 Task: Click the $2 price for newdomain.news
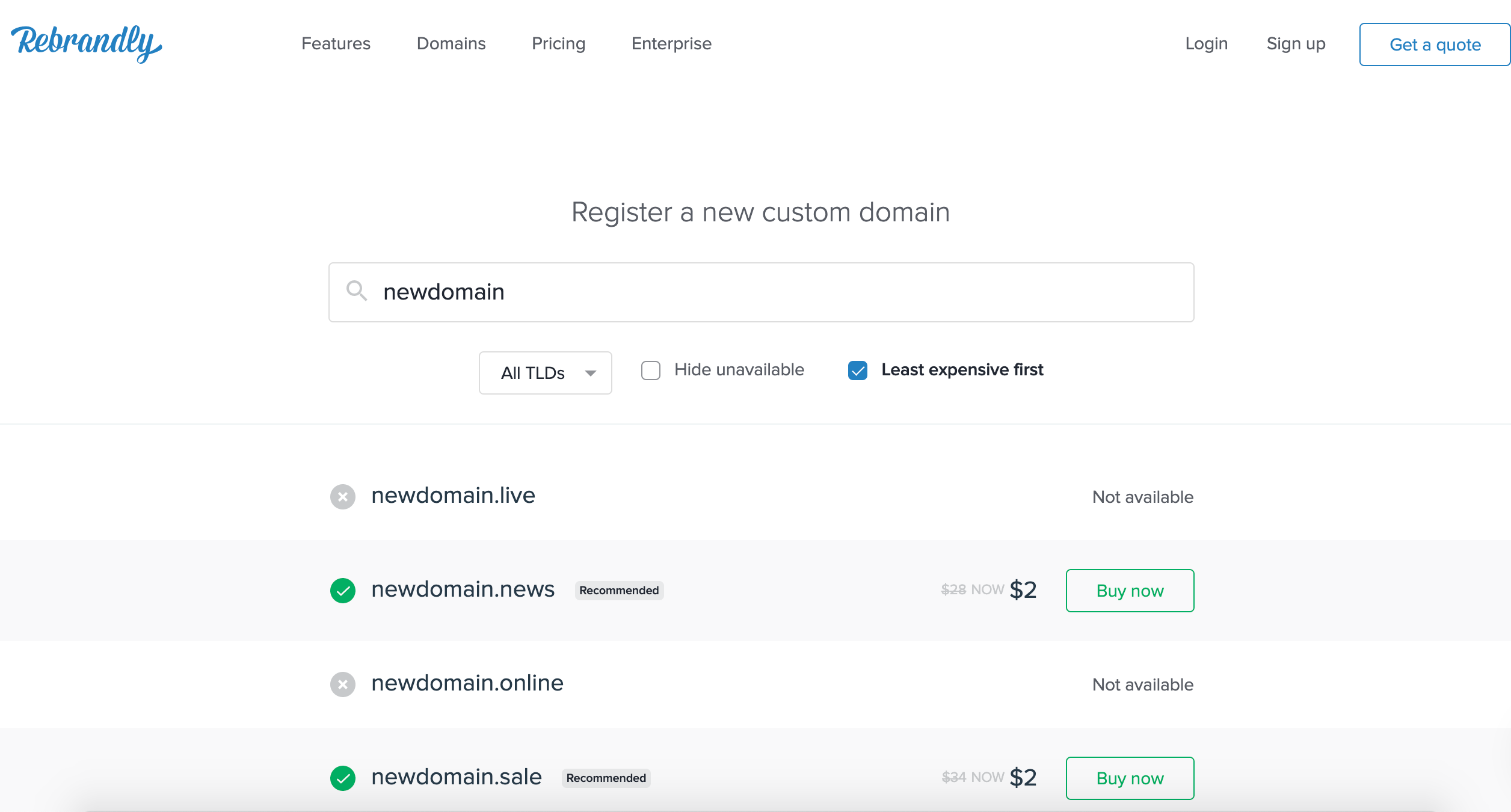coord(1023,590)
